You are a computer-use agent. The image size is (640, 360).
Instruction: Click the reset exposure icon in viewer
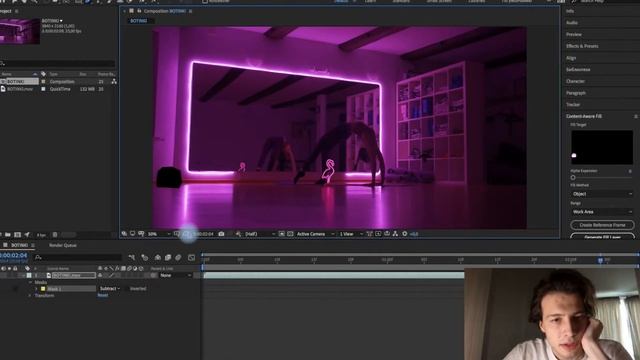point(404,234)
